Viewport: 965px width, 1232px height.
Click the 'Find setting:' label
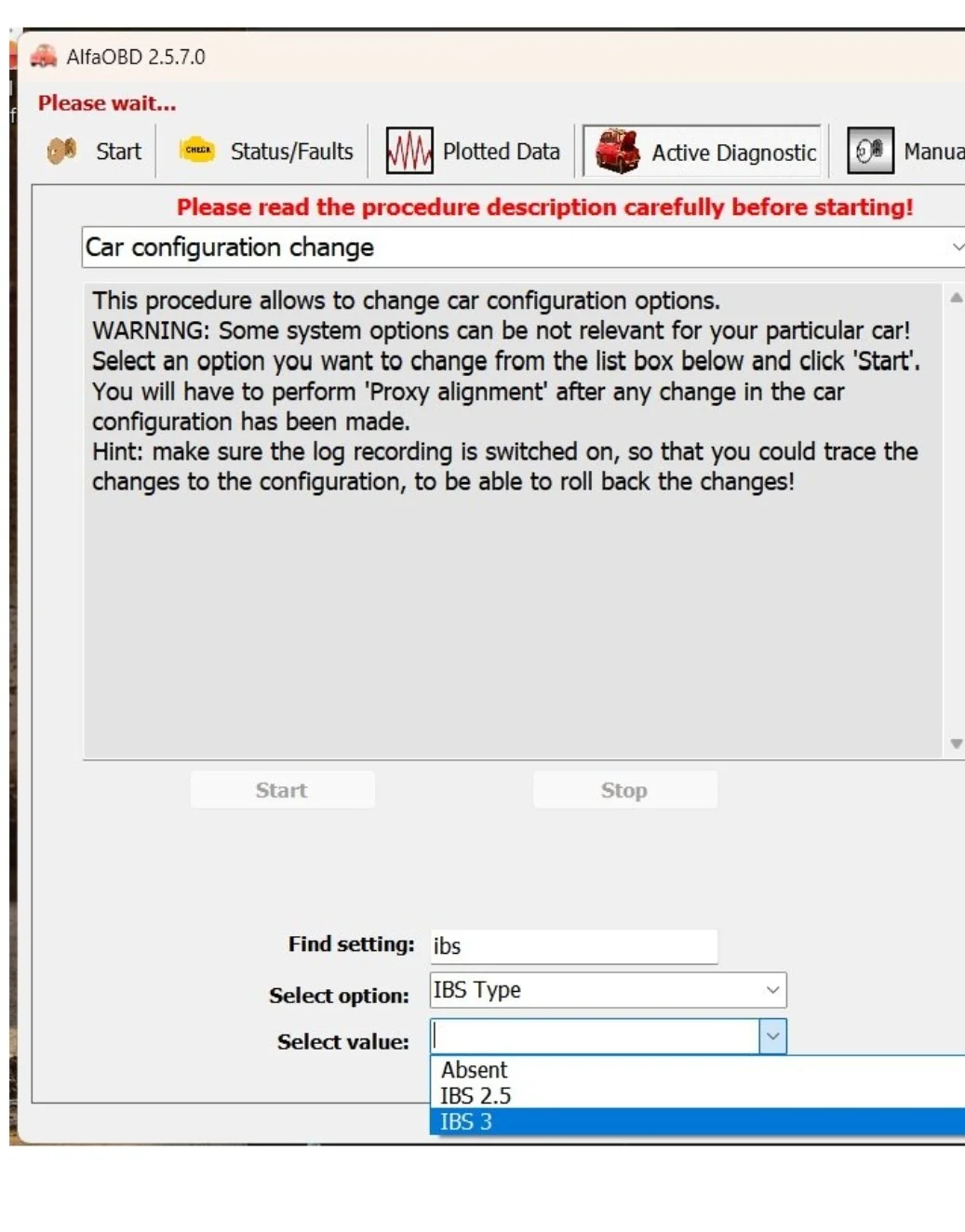[351, 944]
